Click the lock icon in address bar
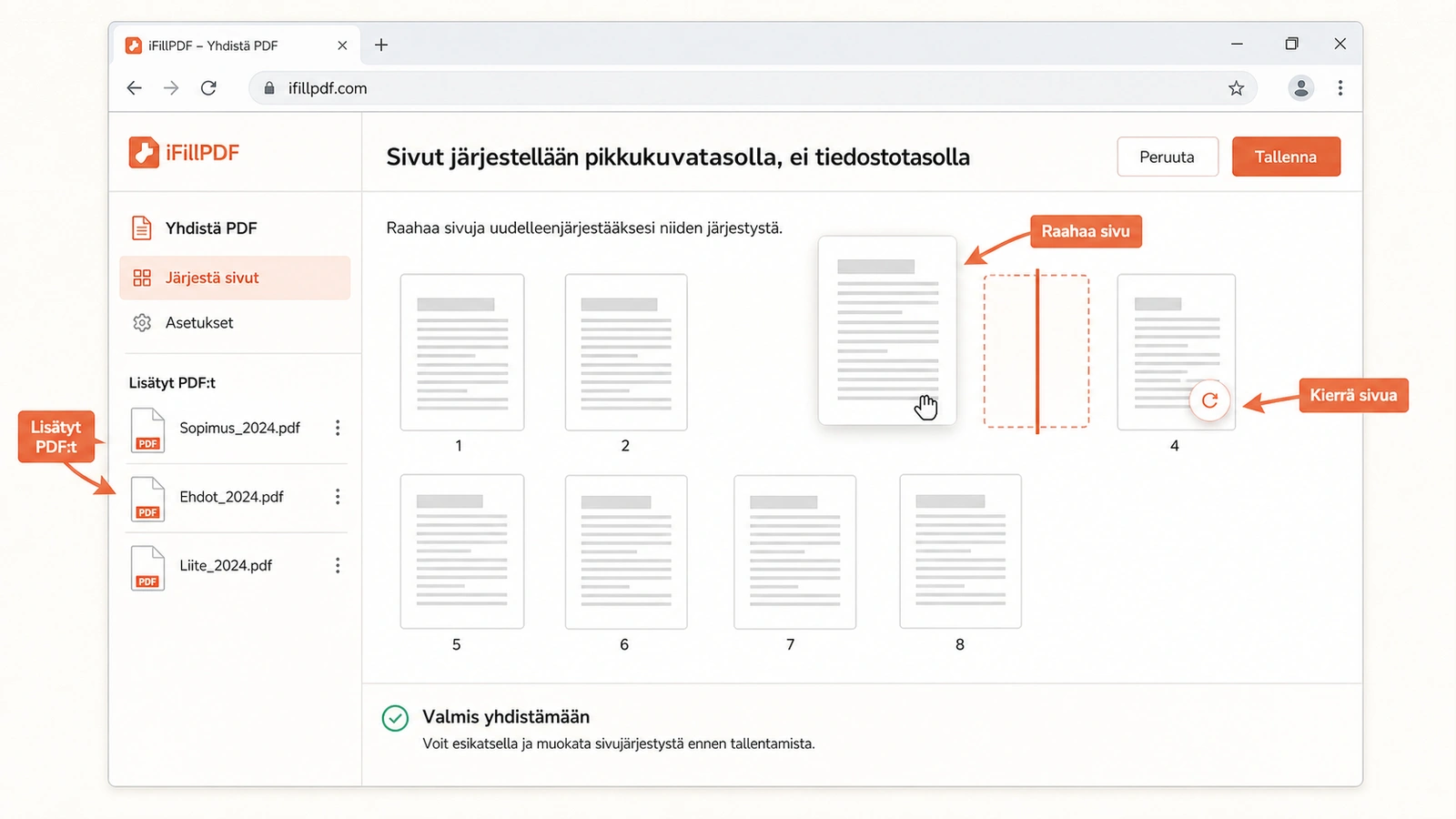 [268, 88]
